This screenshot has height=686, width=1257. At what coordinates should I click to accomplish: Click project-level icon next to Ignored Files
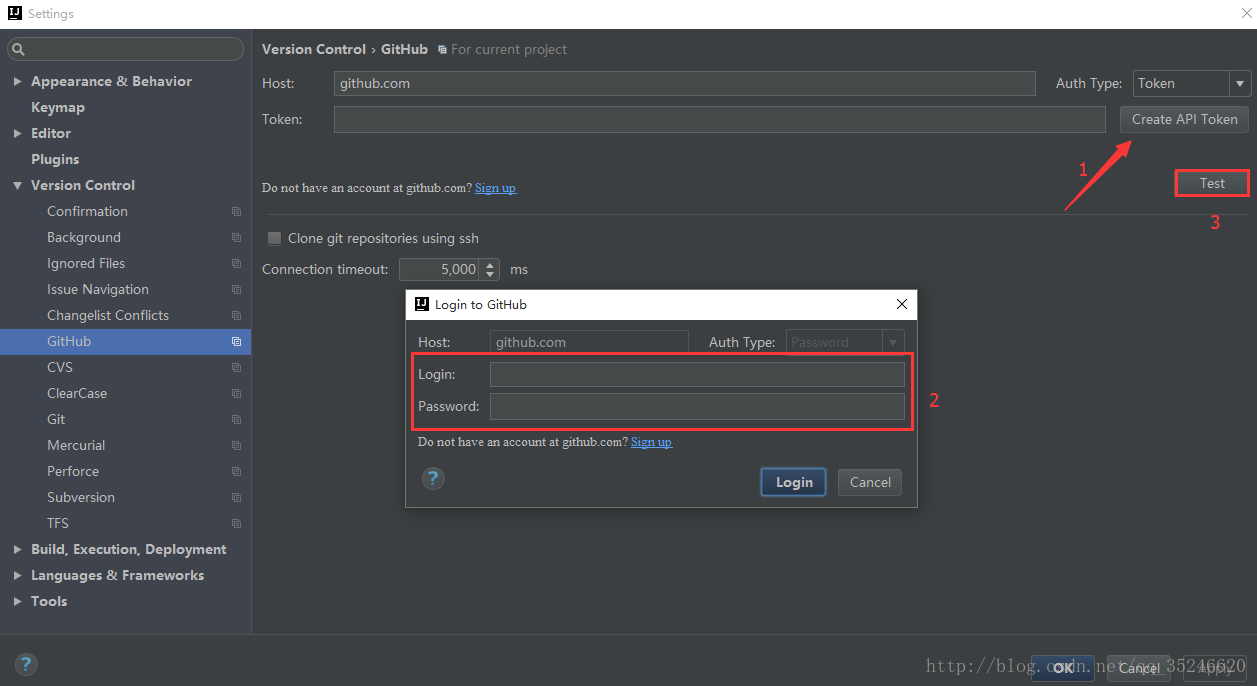[x=236, y=264]
